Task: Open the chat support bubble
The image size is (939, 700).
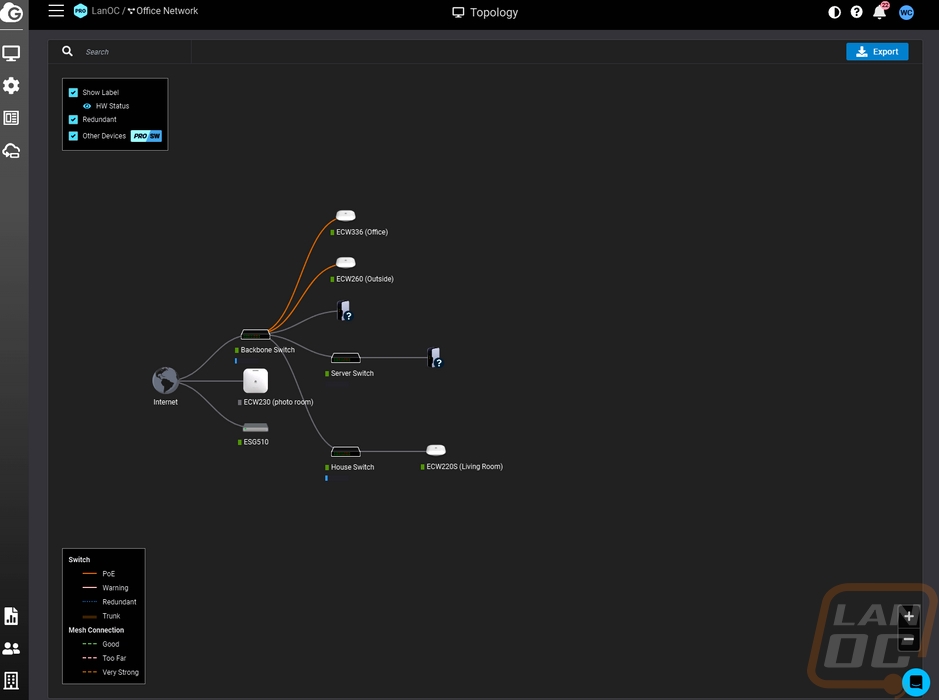Action: [916, 681]
